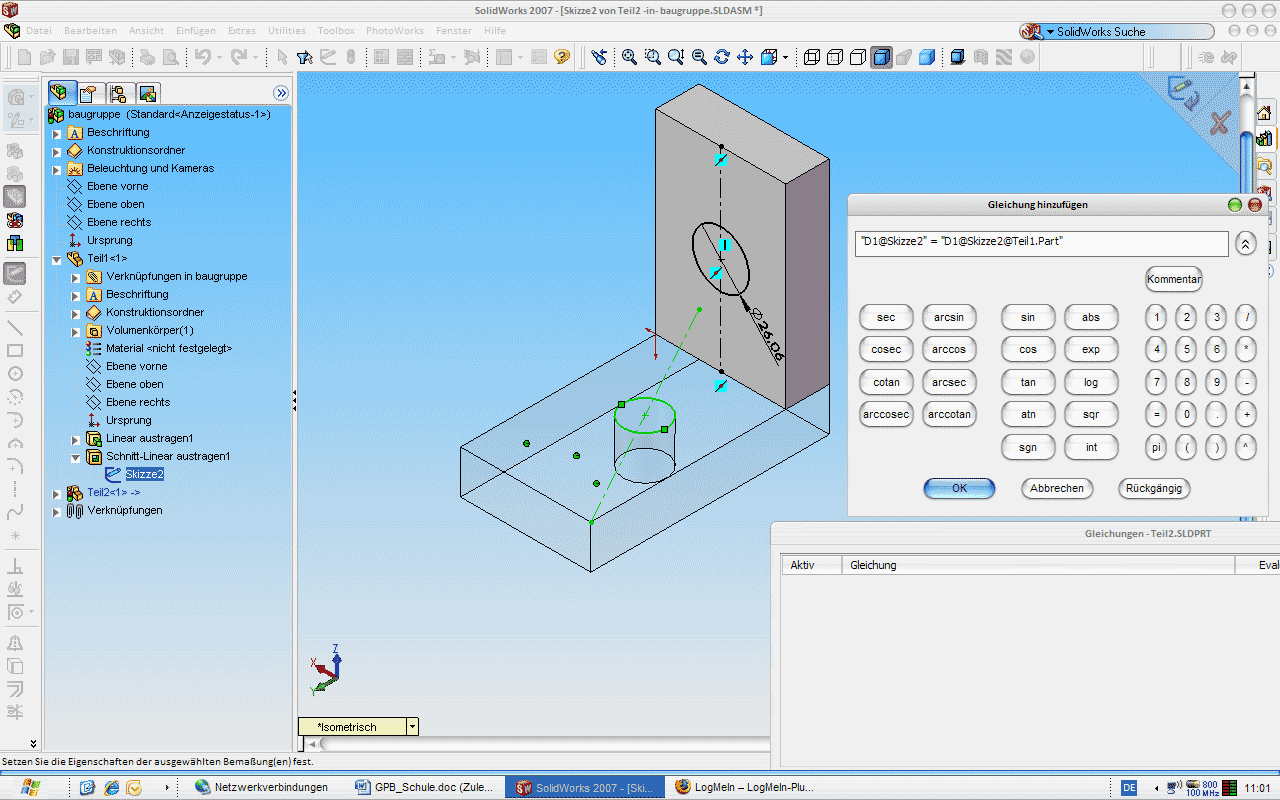Viewport: 1280px width, 800px height.
Task: Open the Bearbeiten menu
Action: coord(91,31)
